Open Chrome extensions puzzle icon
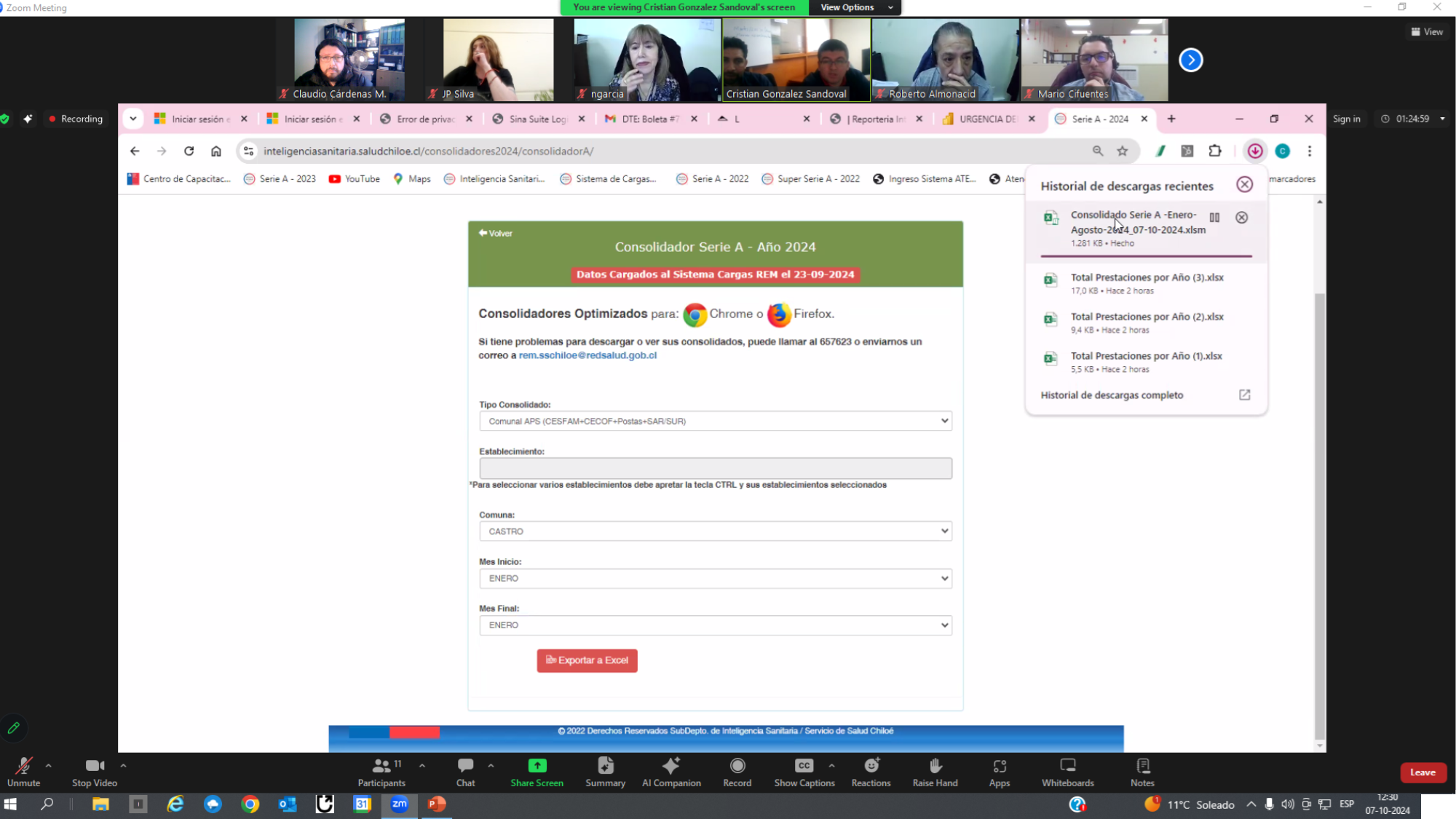This screenshot has width=1456, height=819. click(1214, 151)
